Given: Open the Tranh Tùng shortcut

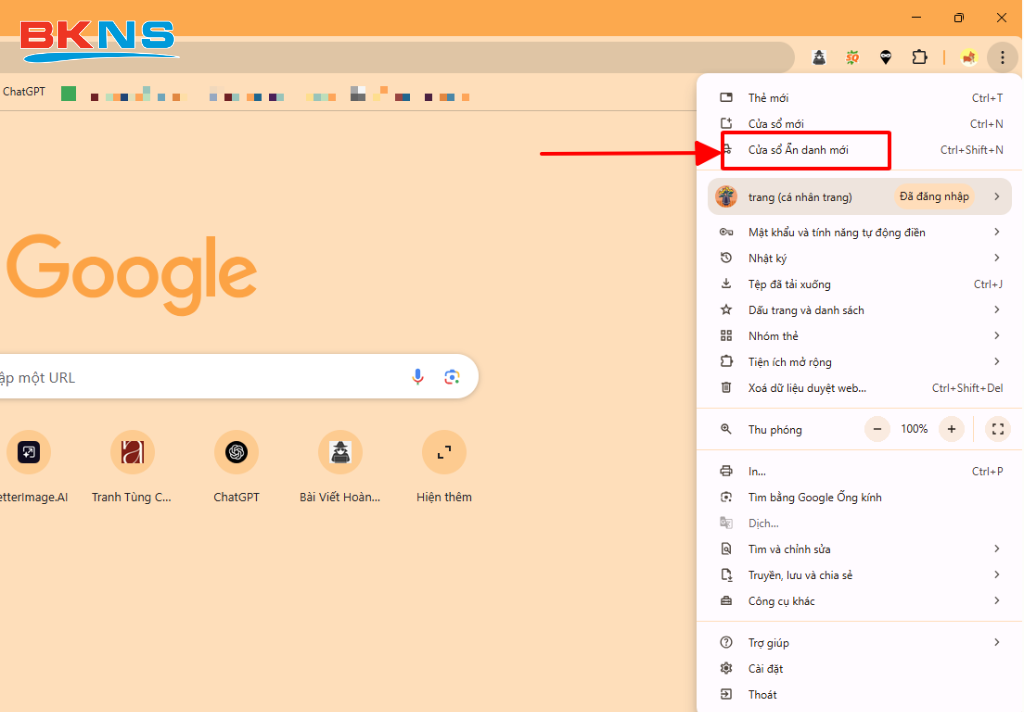Looking at the screenshot, I should (132, 451).
